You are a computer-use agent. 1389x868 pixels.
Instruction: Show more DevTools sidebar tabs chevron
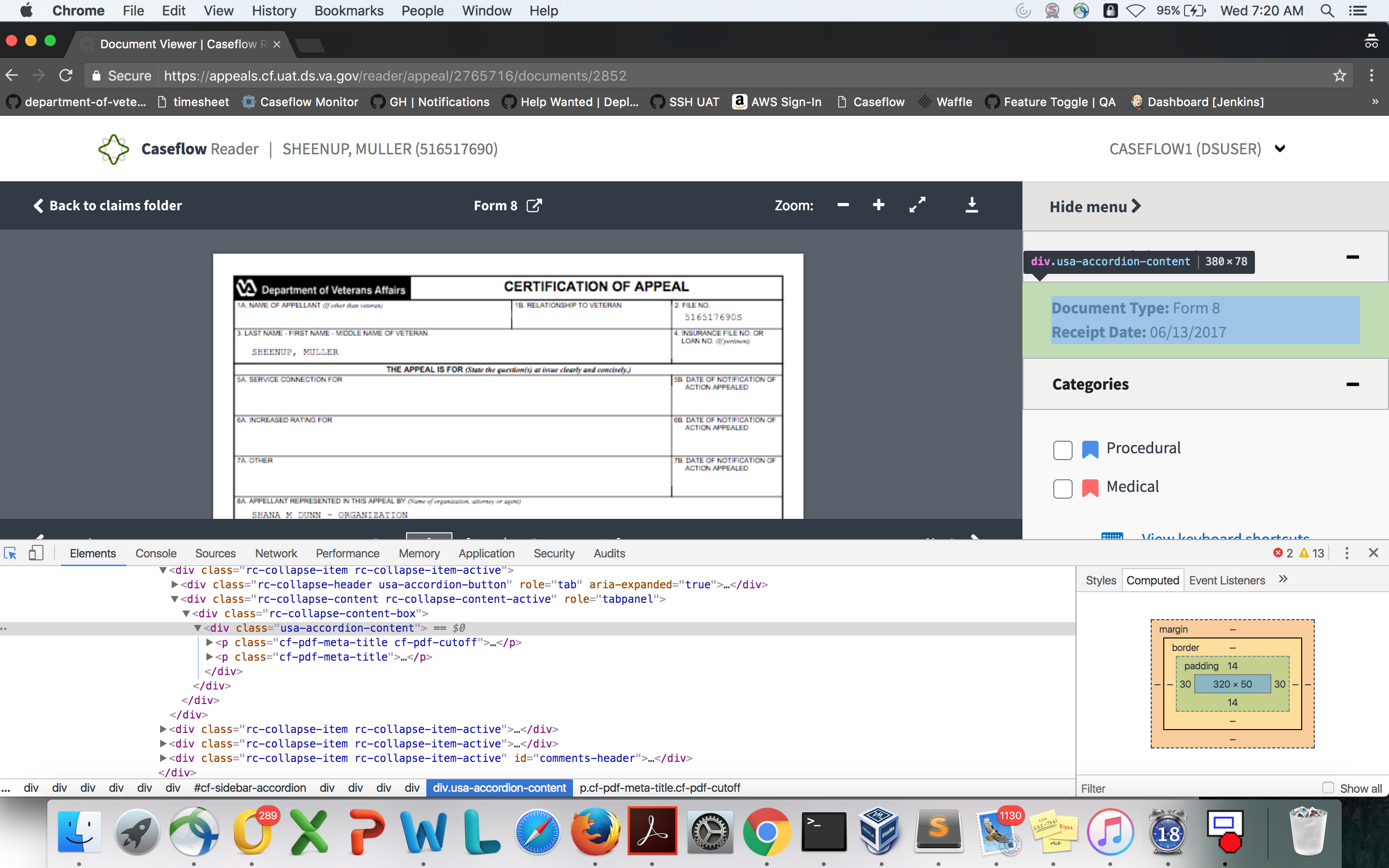(x=1283, y=579)
